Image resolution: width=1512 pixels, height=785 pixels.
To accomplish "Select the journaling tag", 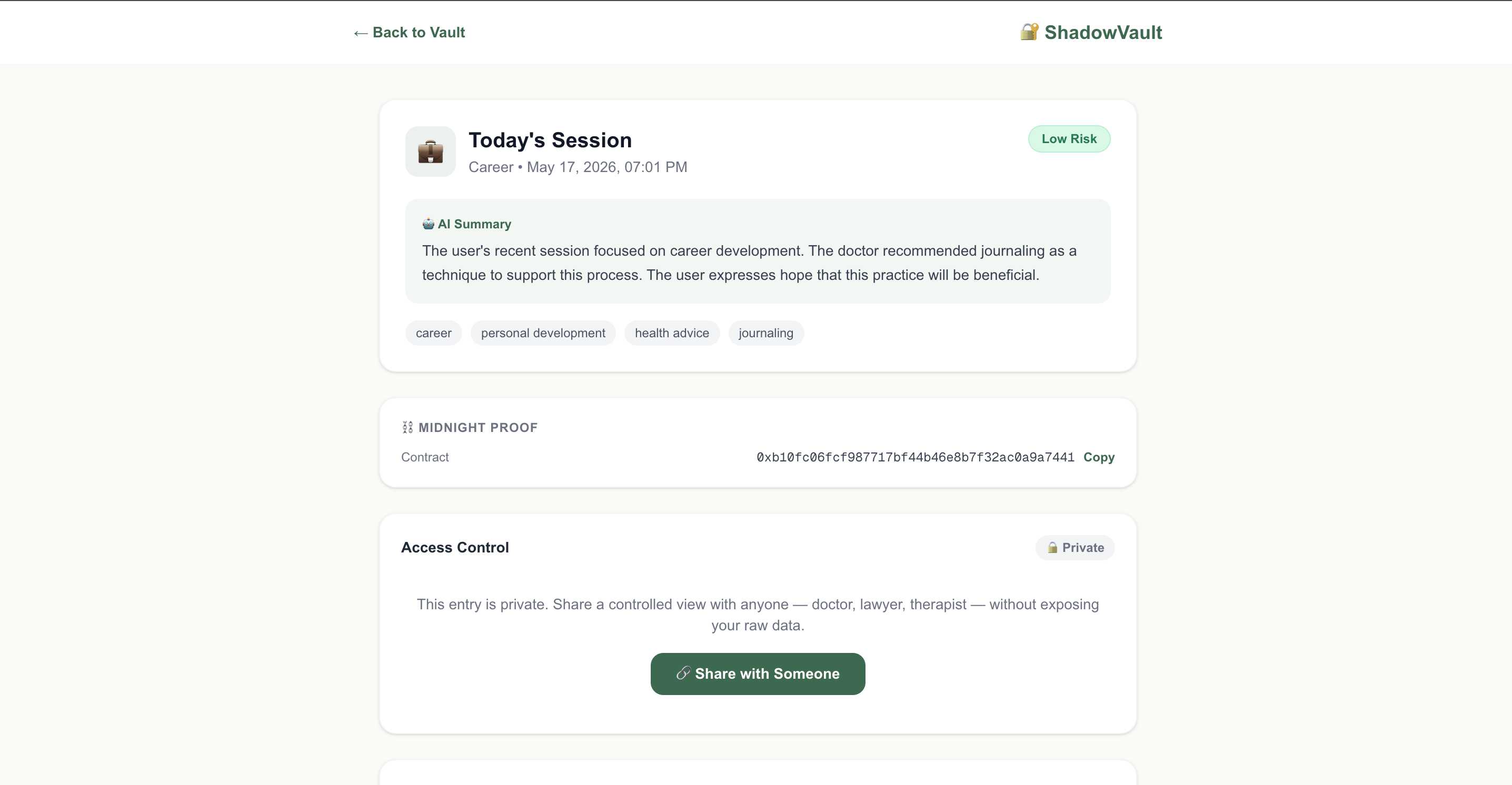I will [766, 333].
